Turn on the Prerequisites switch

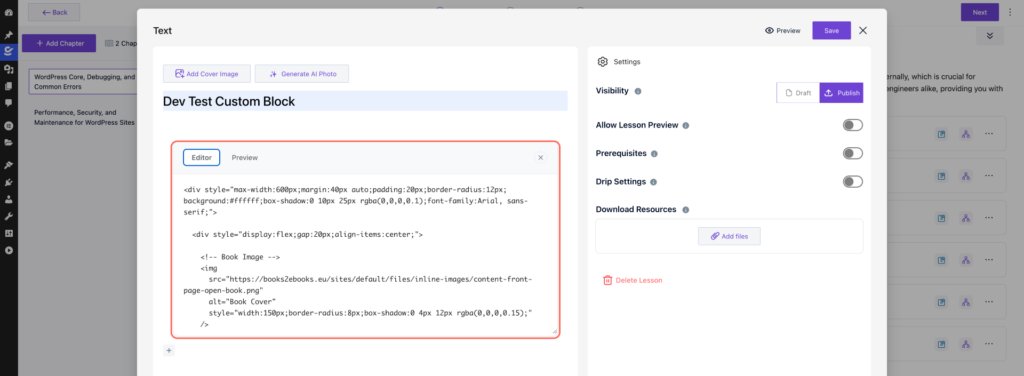[852, 153]
